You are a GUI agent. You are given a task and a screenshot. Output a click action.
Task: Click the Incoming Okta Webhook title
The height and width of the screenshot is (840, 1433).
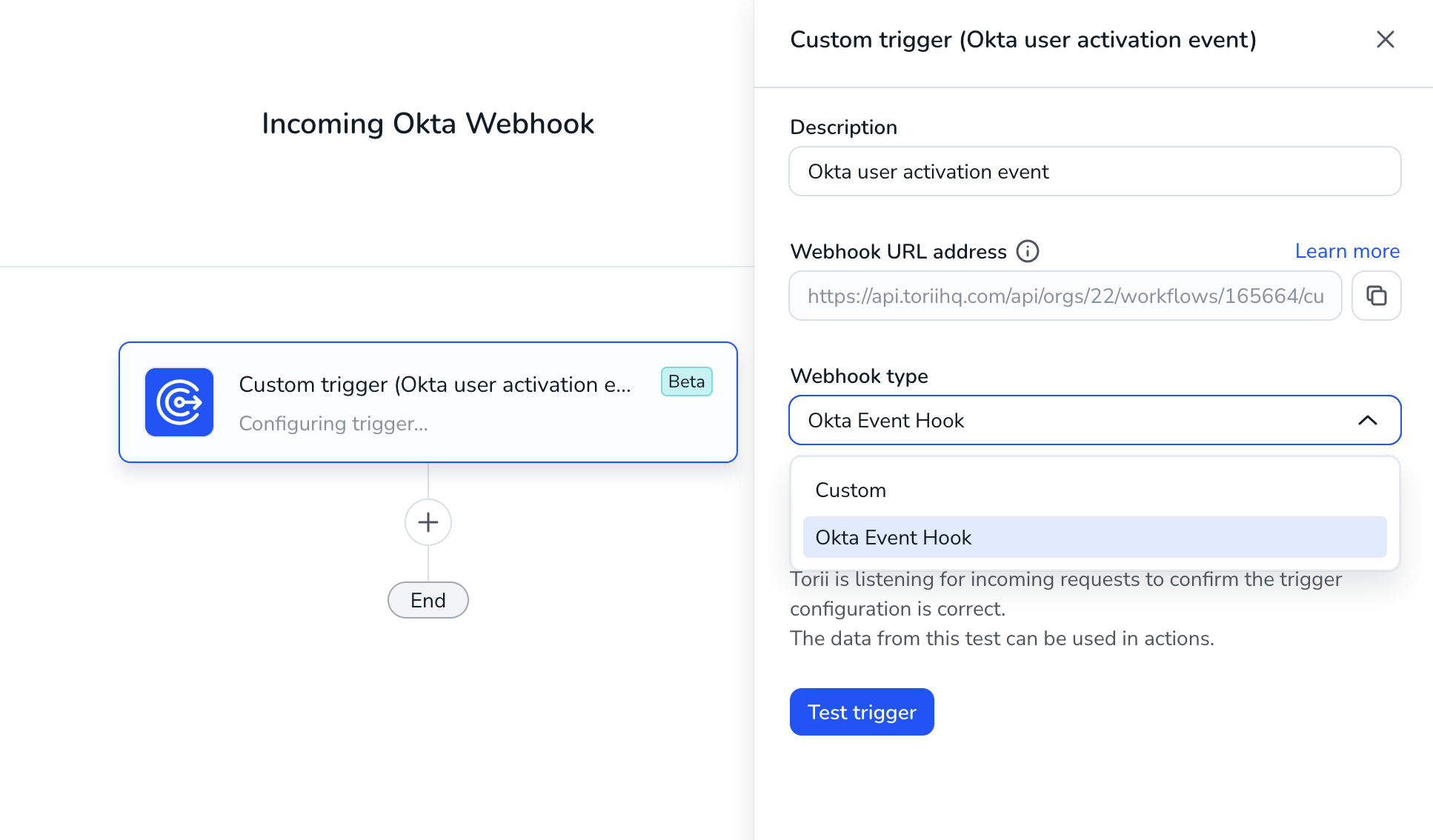(x=428, y=124)
